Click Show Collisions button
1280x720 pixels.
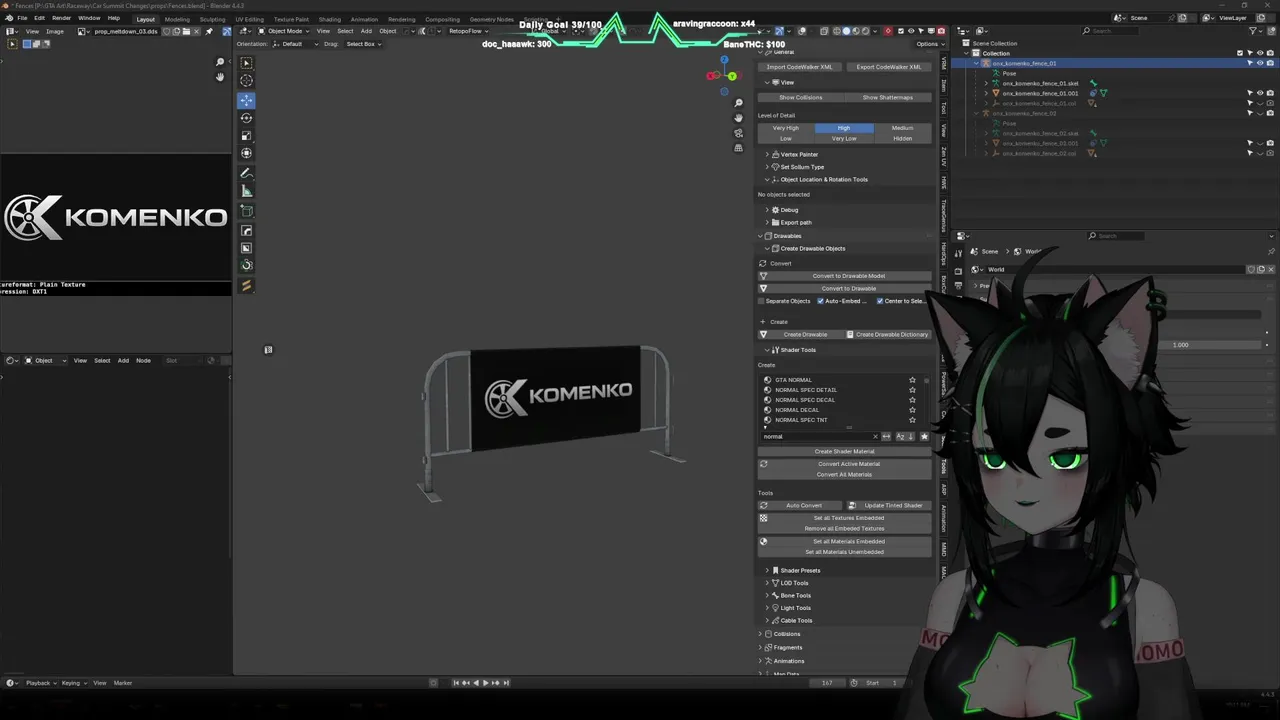[x=800, y=97]
